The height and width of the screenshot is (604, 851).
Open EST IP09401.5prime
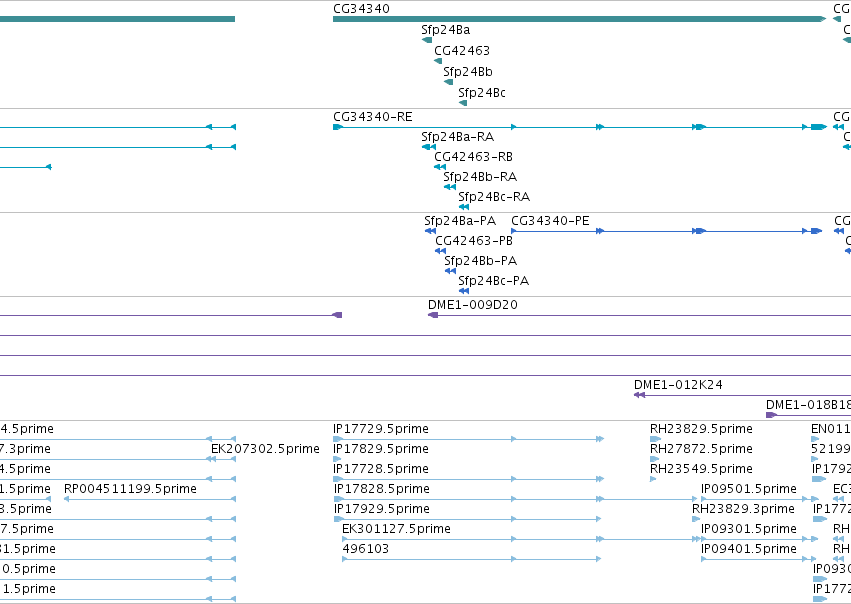(x=748, y=549)
